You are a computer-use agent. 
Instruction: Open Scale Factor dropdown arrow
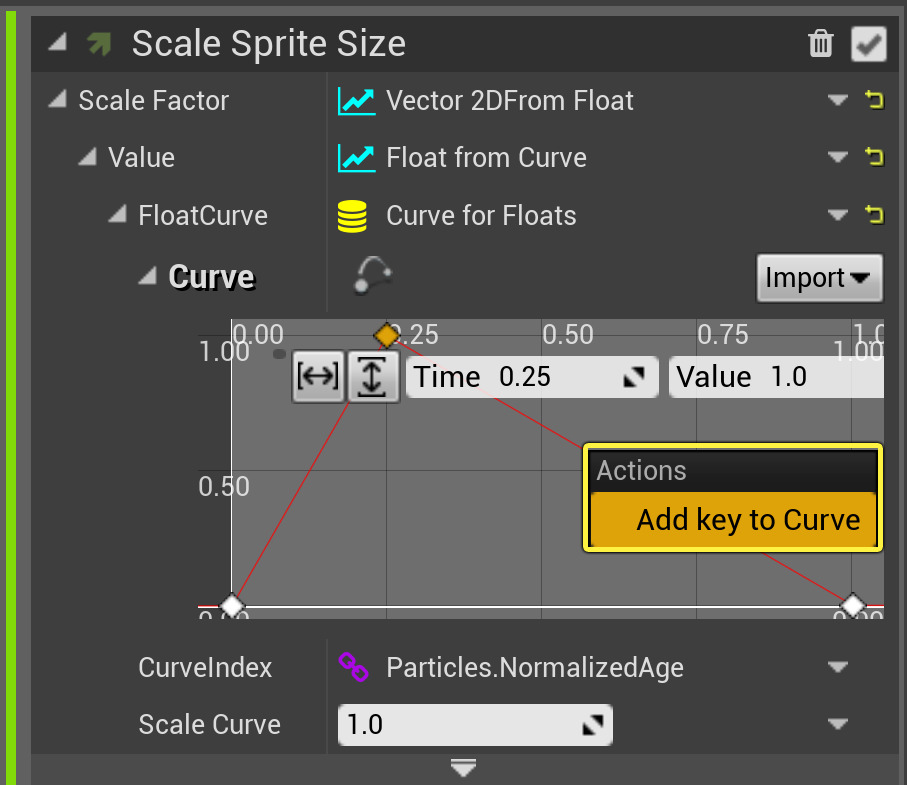point(837,100)
